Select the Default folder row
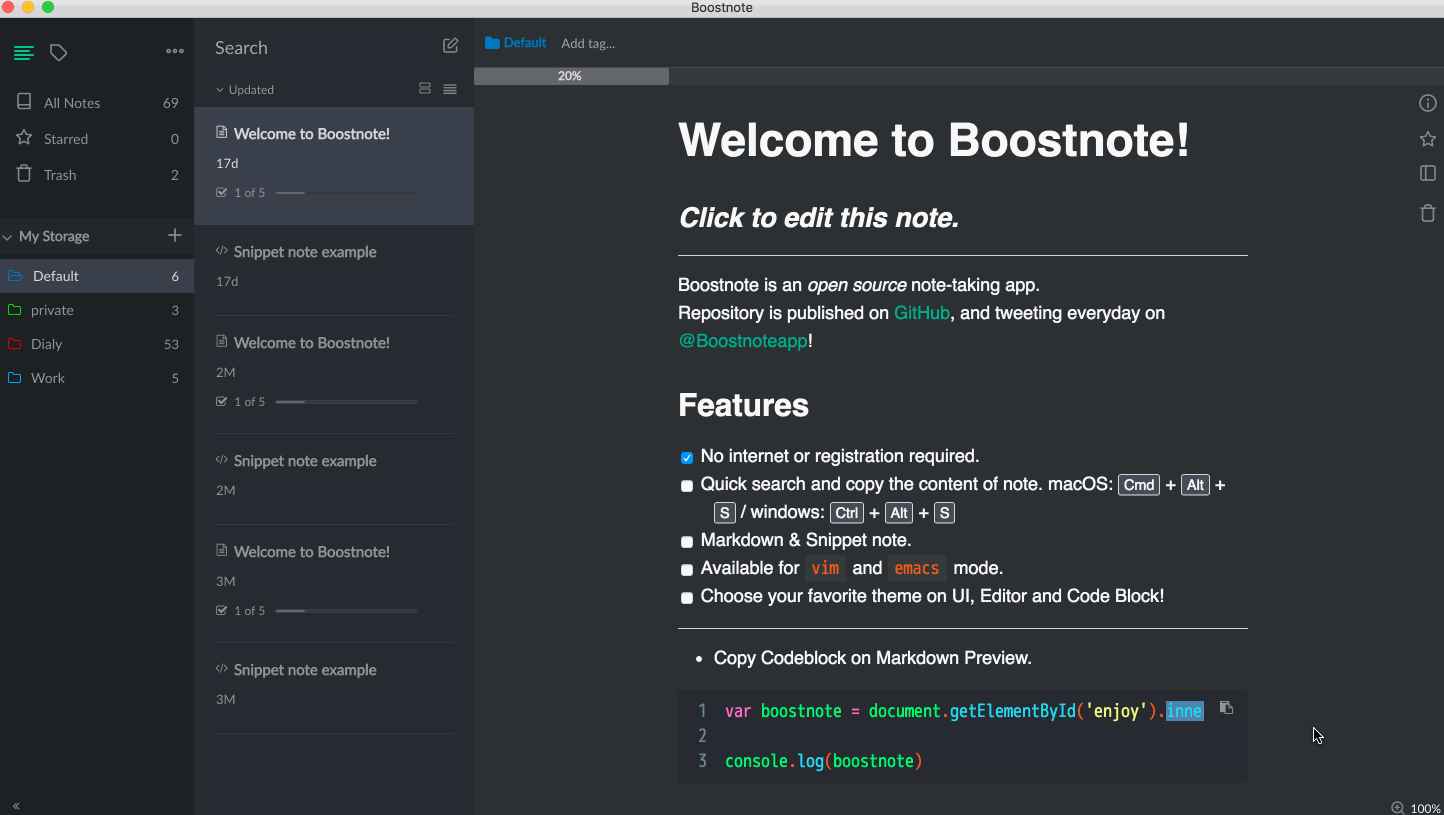Image resolution: width=1444 pixels, height=815 pixels. click(x=97, y=276)
